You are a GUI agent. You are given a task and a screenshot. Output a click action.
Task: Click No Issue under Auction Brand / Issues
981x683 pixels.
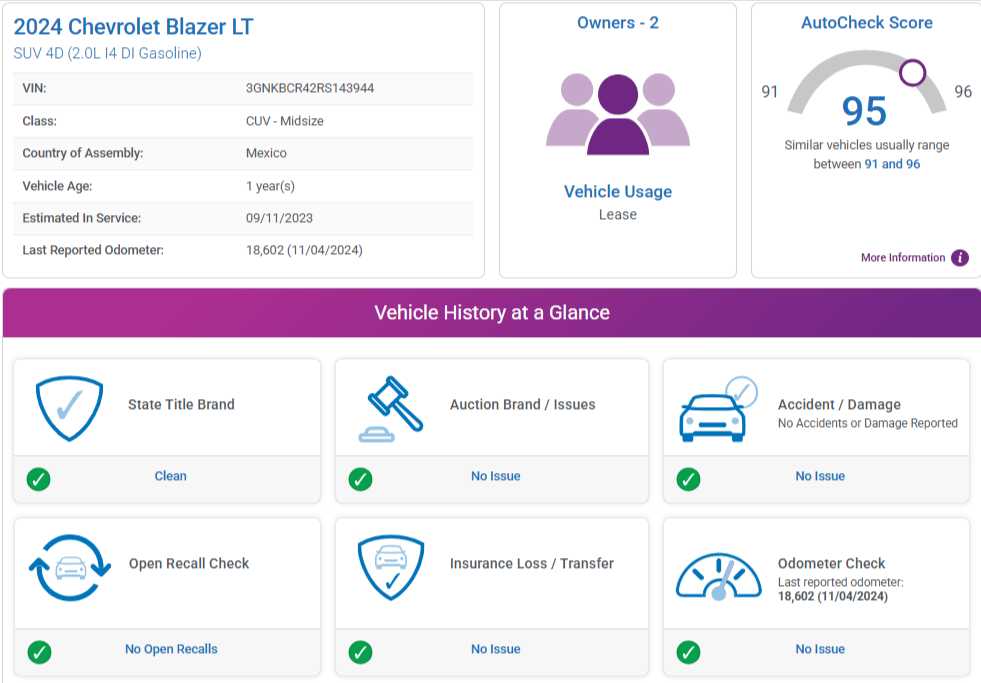click(x=495, y=476)
